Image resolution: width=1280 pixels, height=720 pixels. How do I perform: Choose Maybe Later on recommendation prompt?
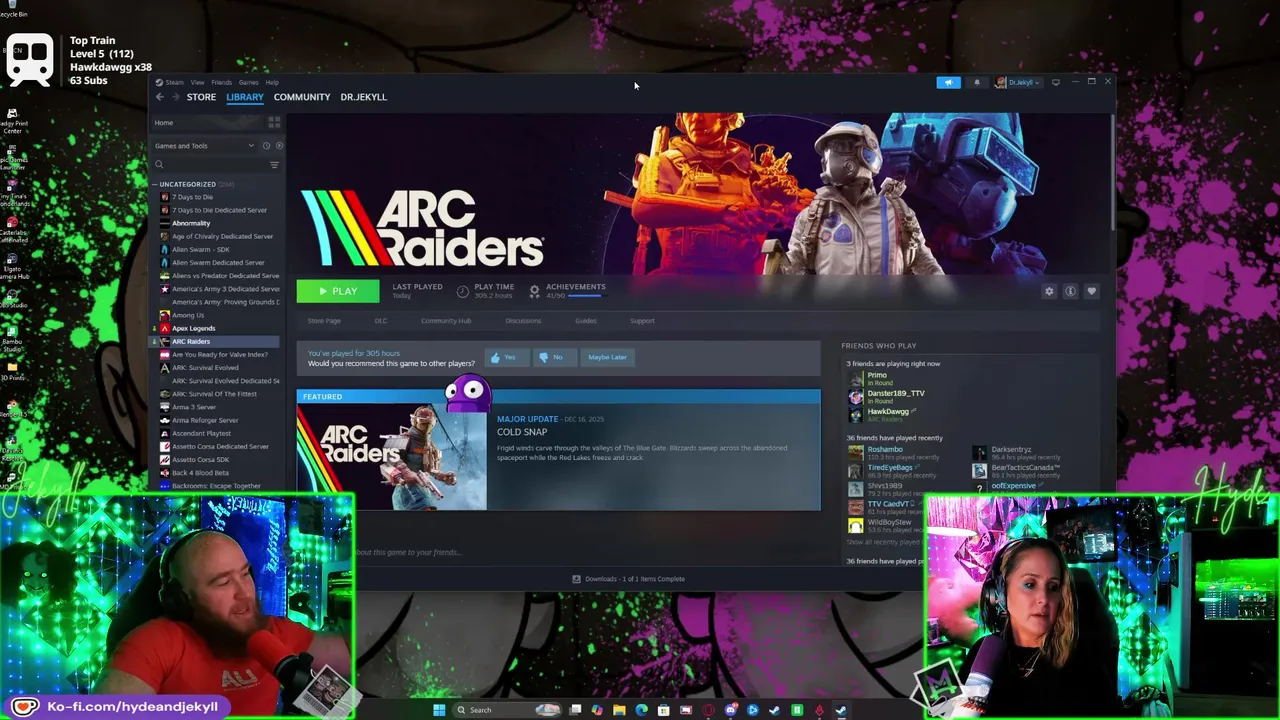click(x=607, y=357)
